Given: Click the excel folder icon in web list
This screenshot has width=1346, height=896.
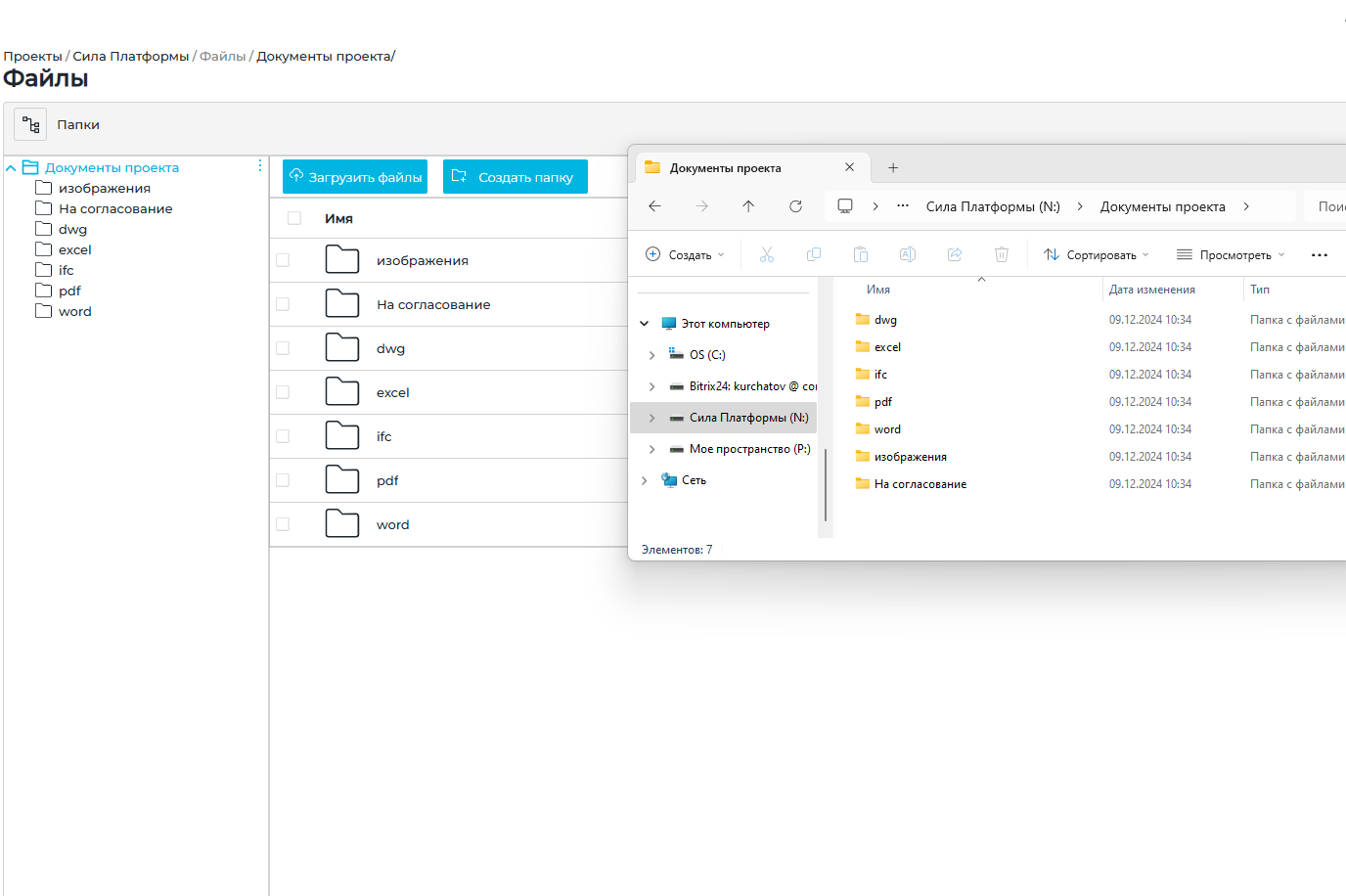Looking at the screenshot, I should coord(342,392).
